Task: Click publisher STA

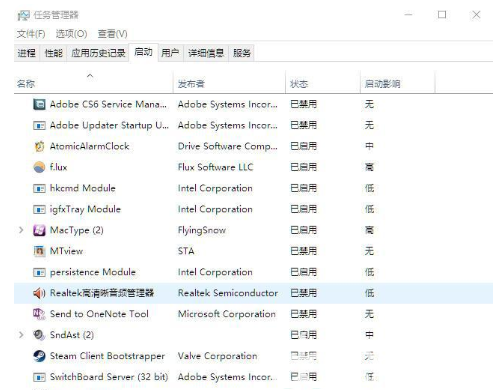Action: point(186,251)
